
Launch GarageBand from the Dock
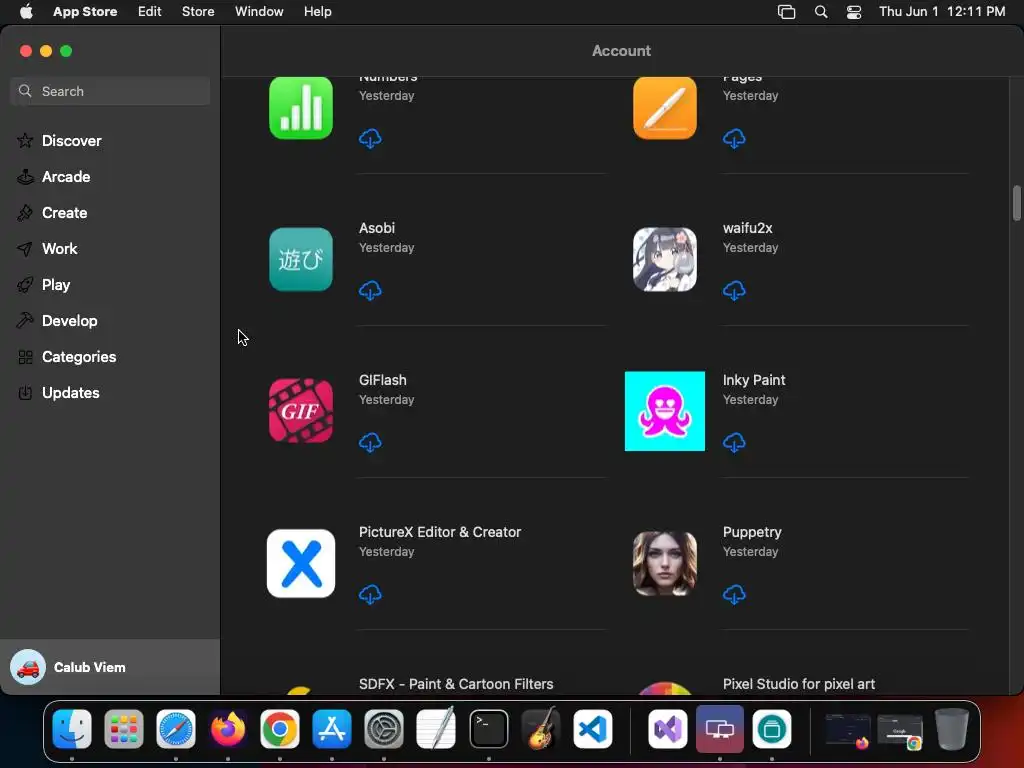pos(541,729)
